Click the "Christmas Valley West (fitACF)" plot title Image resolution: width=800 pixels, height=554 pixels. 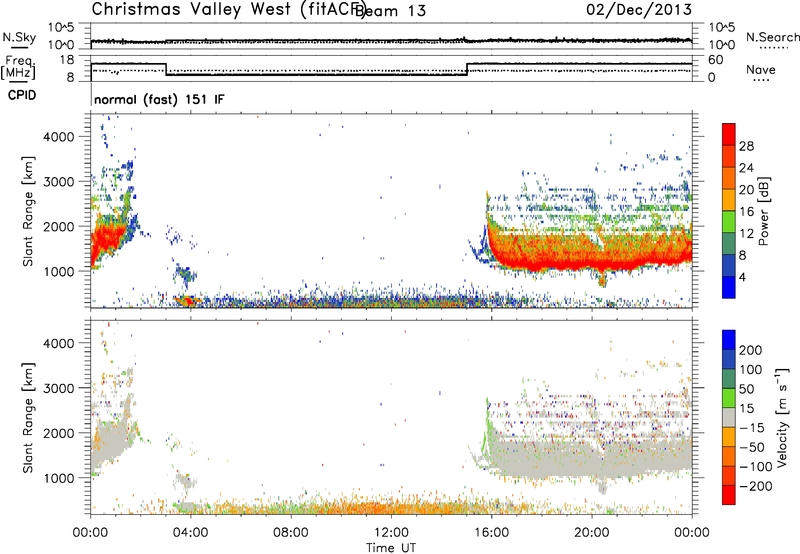point(228,10)
